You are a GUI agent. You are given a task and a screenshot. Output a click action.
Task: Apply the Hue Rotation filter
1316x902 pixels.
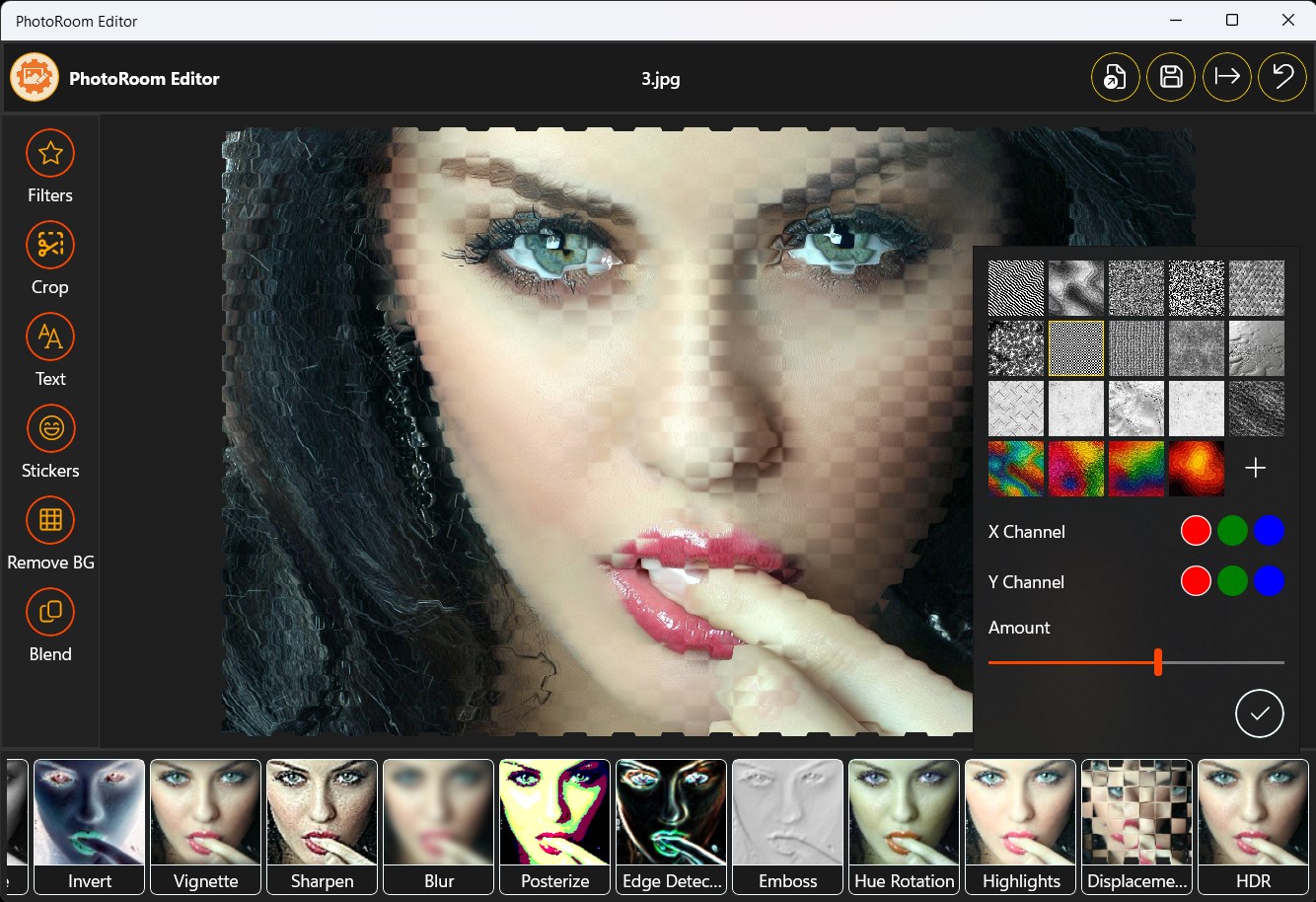(905, 826)
